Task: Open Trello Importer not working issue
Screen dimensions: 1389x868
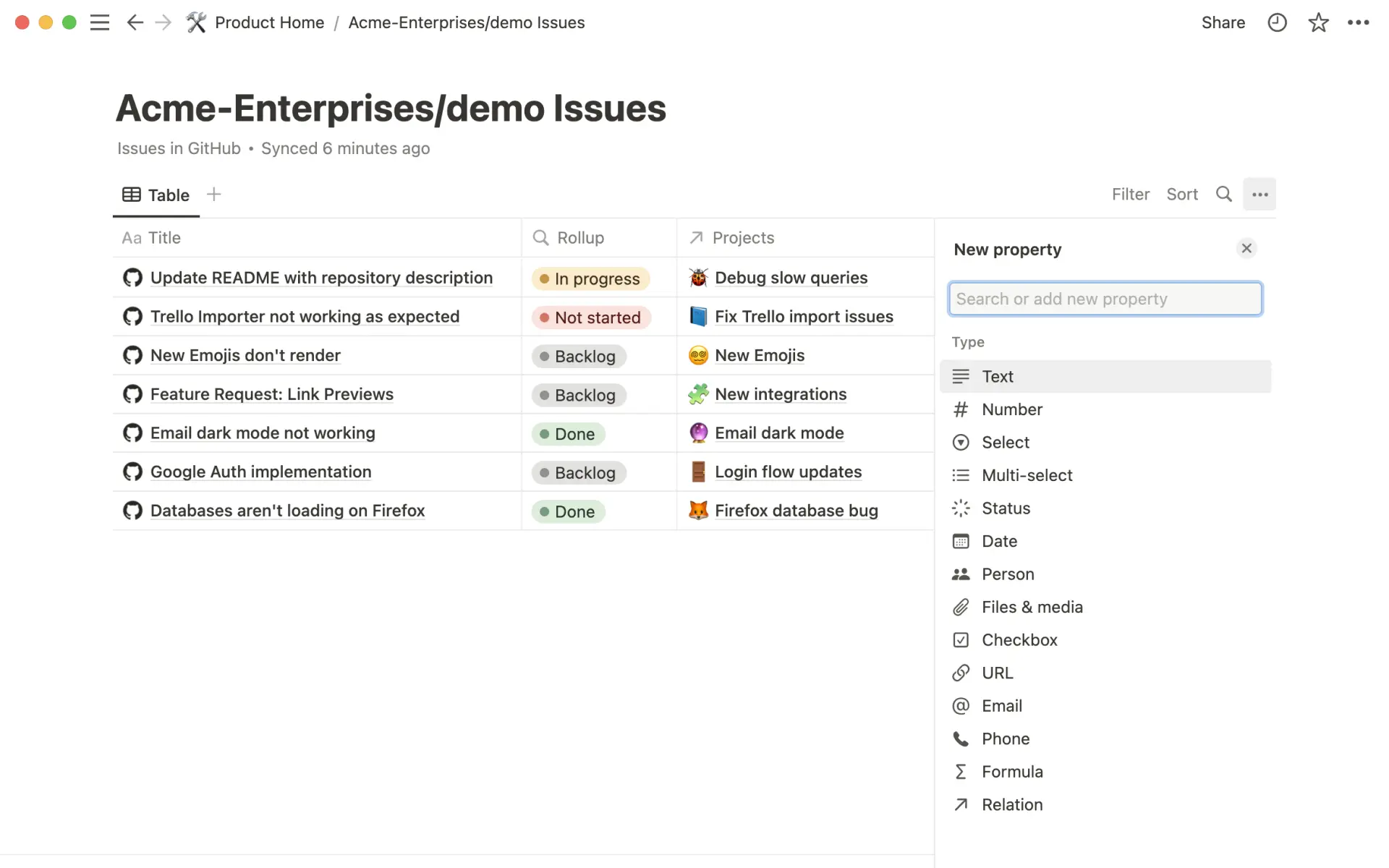Action: [305, 316]
